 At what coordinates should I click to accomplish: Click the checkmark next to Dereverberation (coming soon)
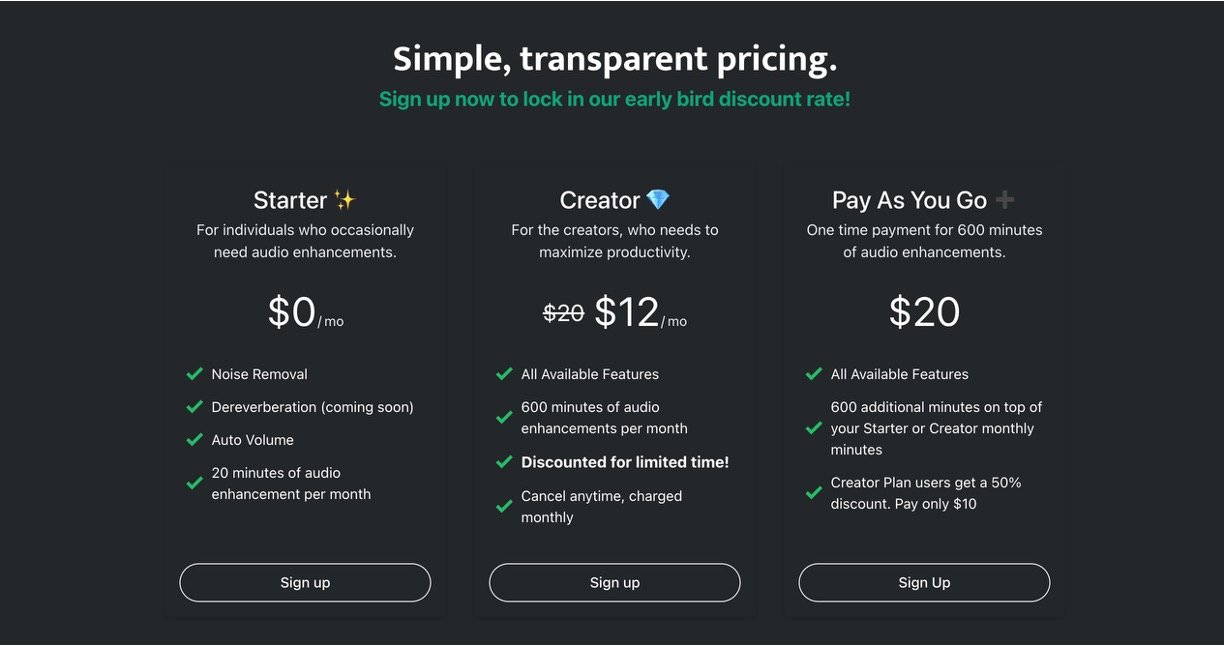pos(195,407)
